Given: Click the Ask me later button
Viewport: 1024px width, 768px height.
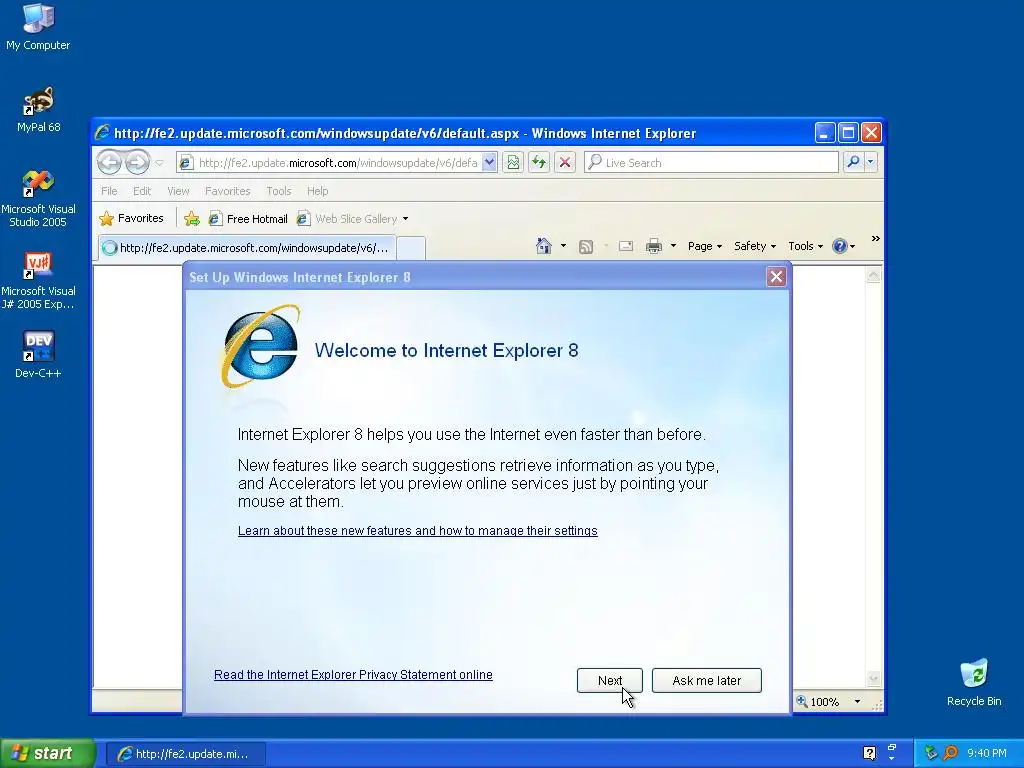Looking at the screenshot, I should 707,680.
